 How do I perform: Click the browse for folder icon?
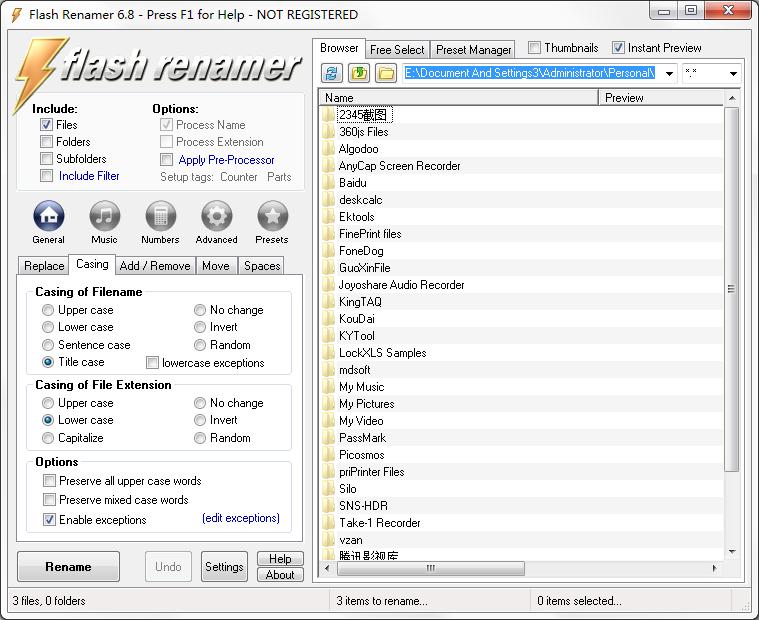[386, 74]
